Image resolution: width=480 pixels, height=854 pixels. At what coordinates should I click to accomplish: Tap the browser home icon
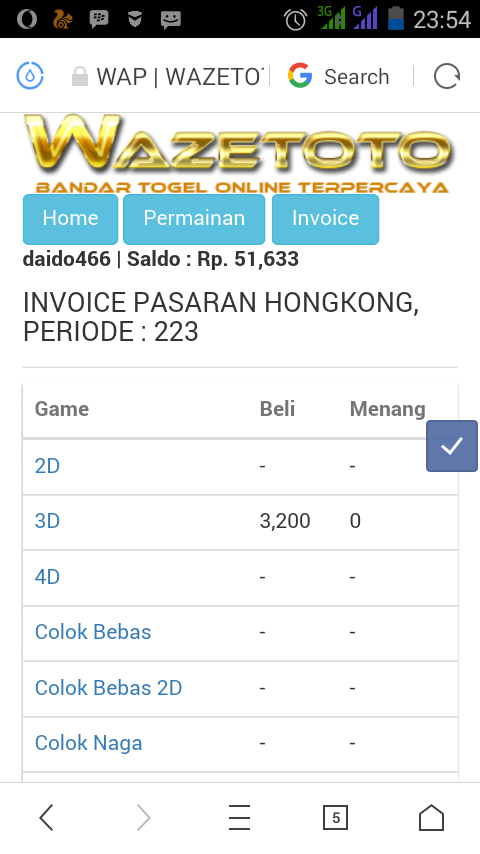[432, 818]
